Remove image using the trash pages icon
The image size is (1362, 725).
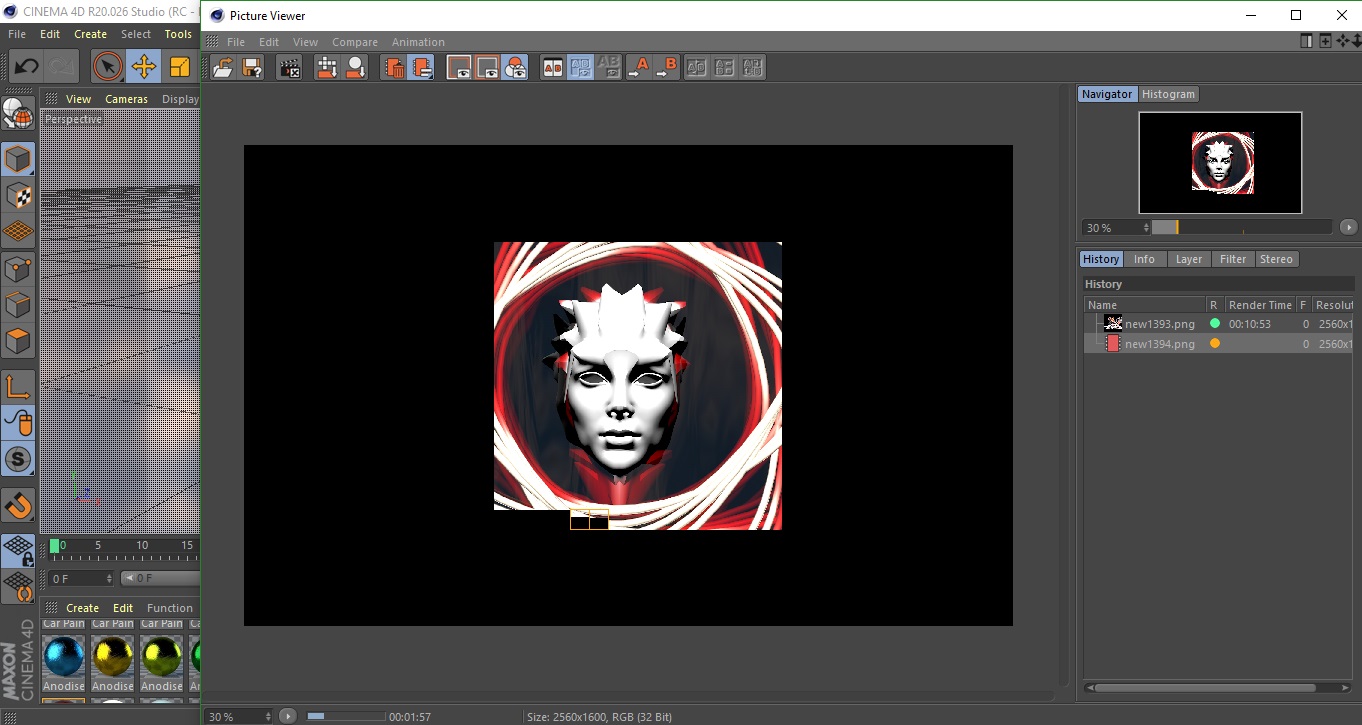coord(394,68)
